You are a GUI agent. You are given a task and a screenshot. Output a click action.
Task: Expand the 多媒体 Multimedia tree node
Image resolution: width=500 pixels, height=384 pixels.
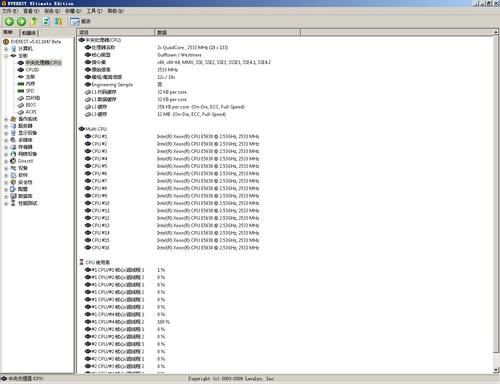[6, 140]
